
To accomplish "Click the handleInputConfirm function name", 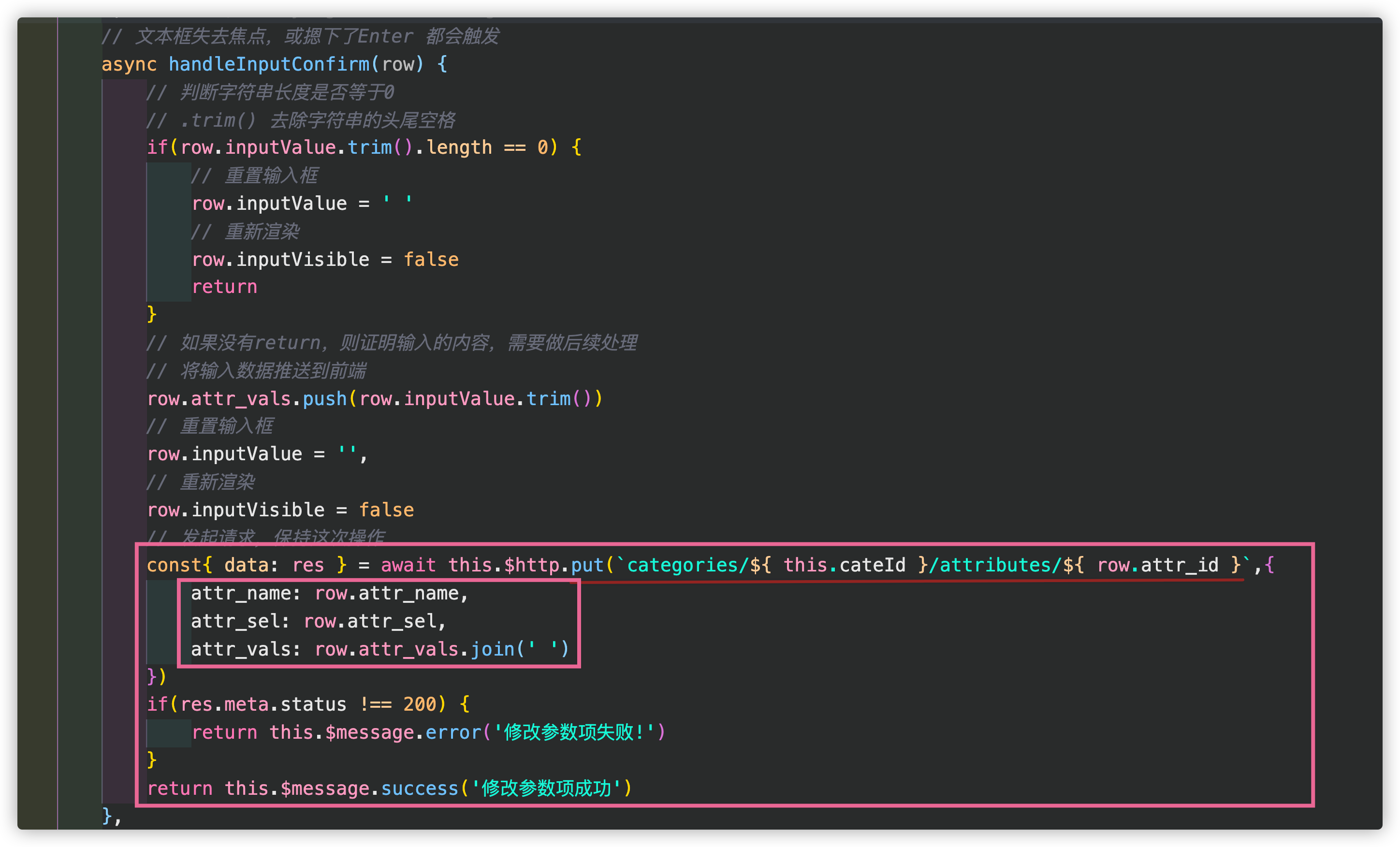I will [269, 64].
